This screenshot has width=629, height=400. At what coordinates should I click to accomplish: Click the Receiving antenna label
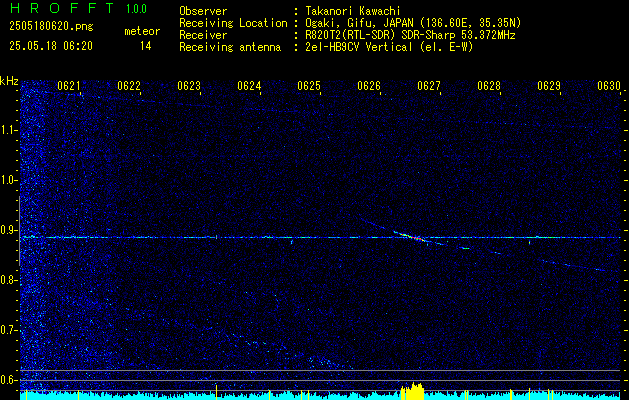230,47
